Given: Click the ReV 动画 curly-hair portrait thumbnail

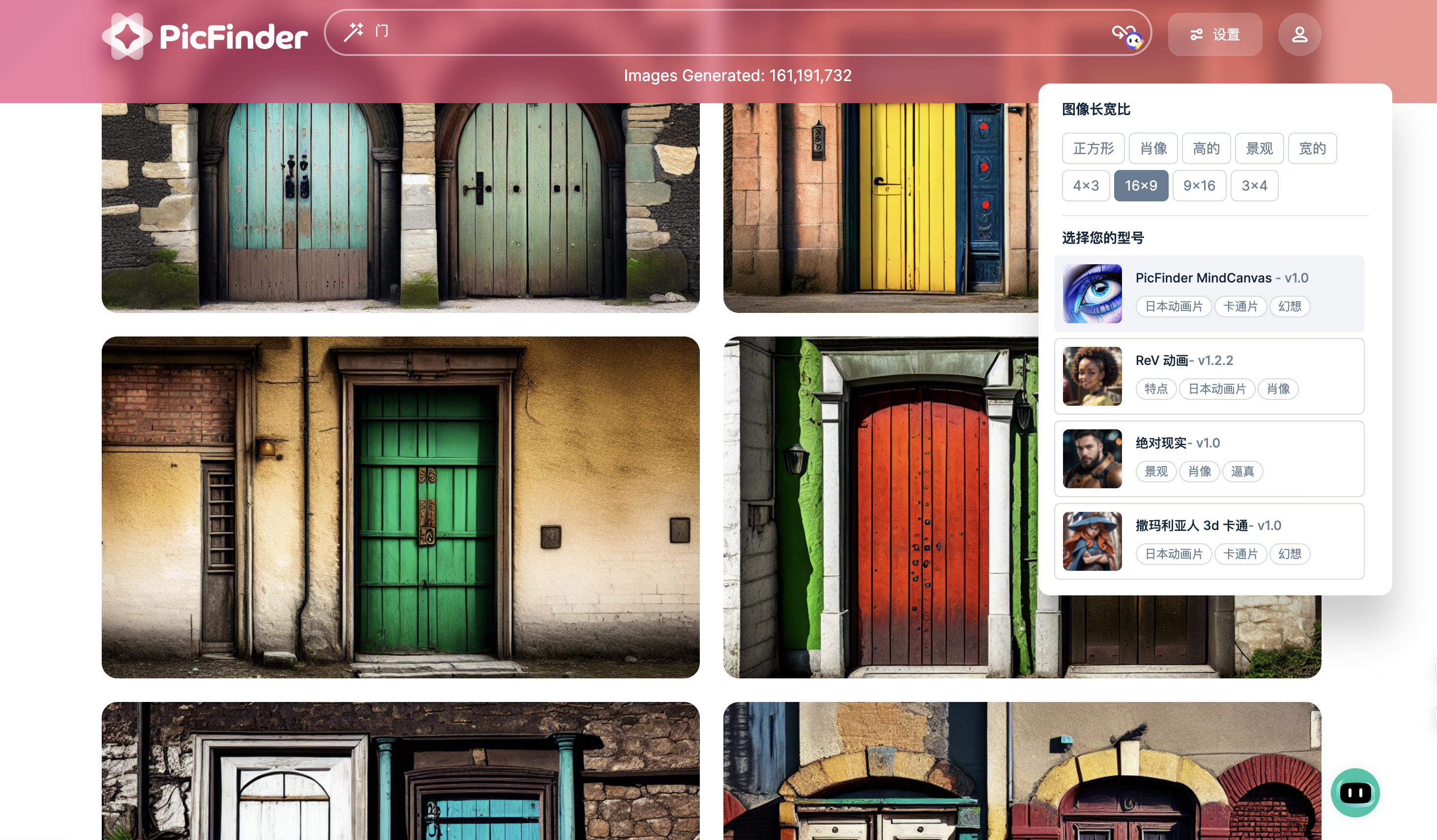Looking at the screenshot, I should click(1092, 376).
